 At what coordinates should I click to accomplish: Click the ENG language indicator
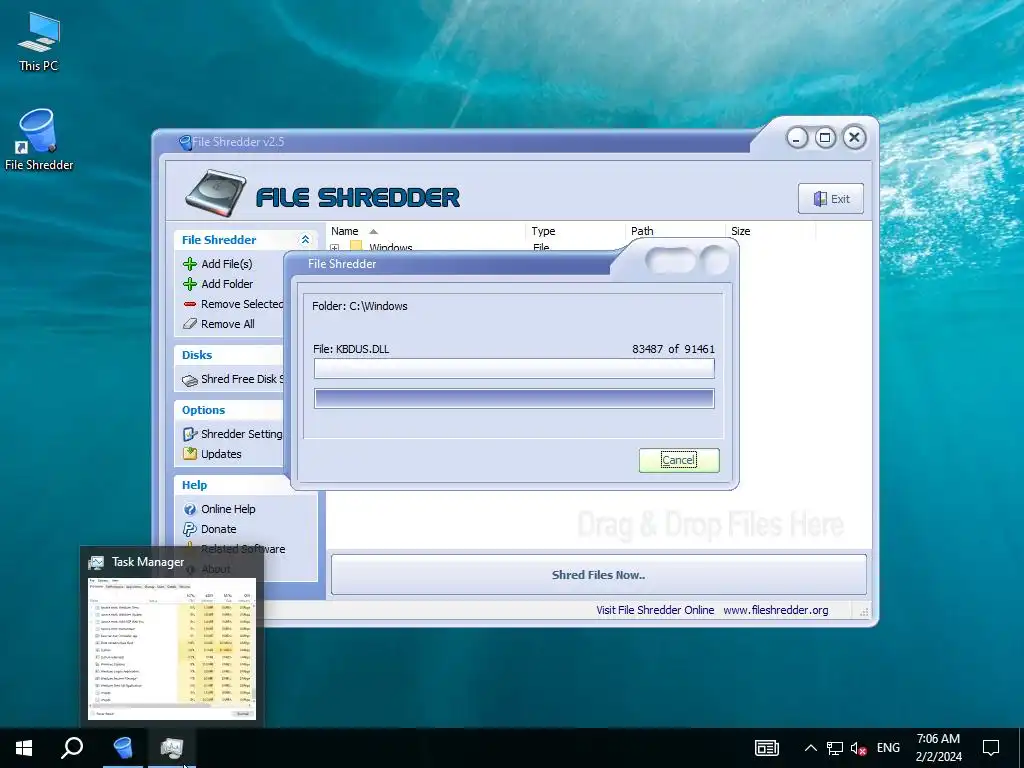click(888, 748)
